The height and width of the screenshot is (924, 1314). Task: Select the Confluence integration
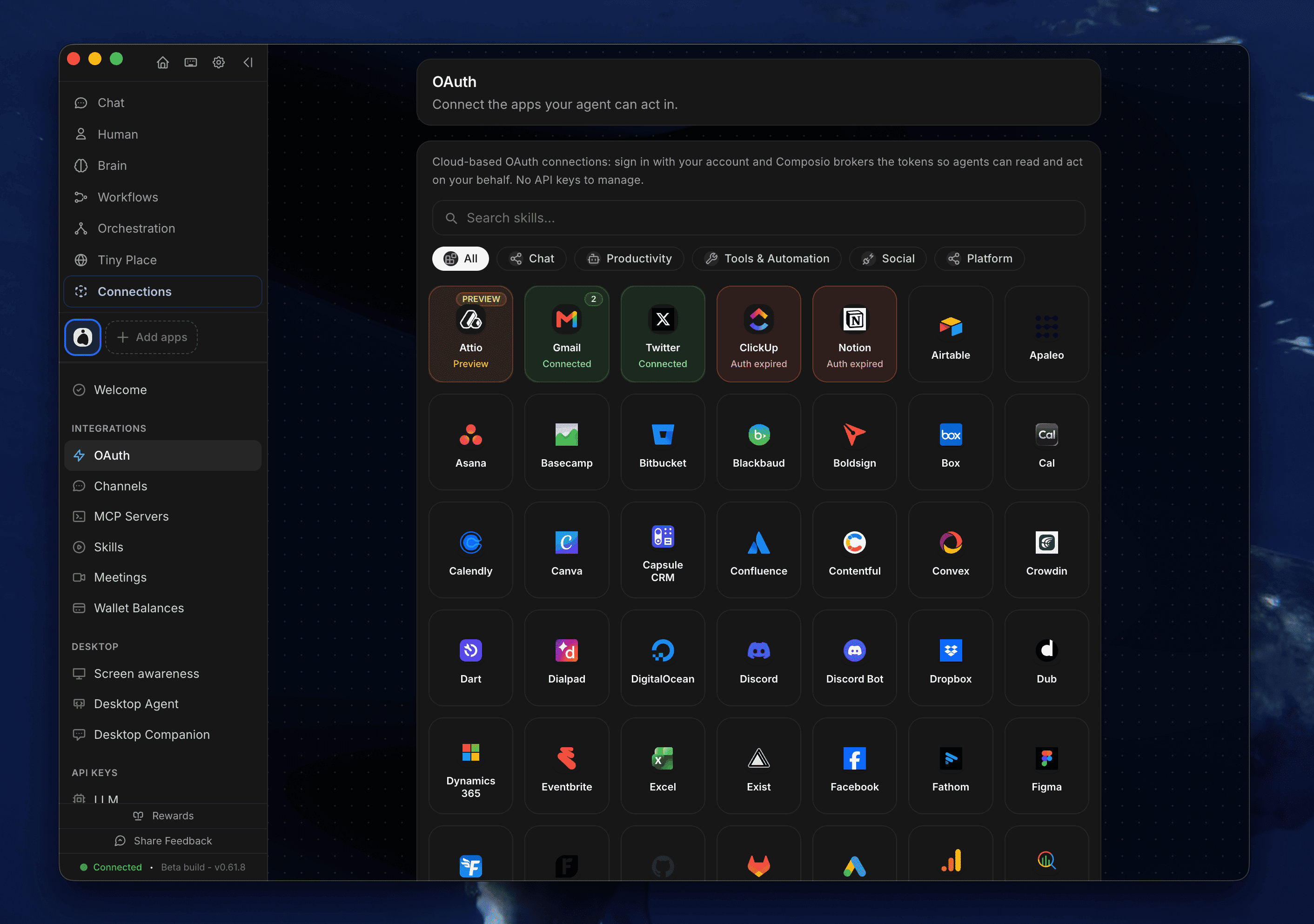pos(759,550)
